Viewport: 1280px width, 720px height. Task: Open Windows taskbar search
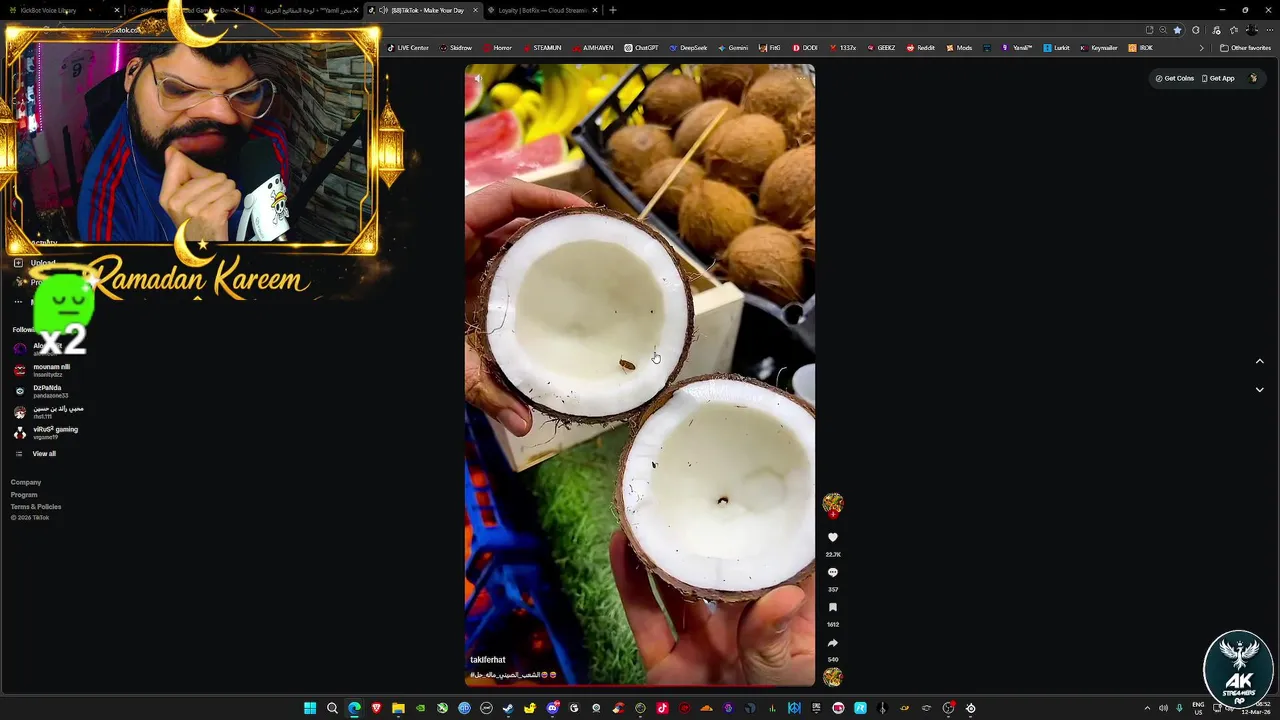pos(332,708)
